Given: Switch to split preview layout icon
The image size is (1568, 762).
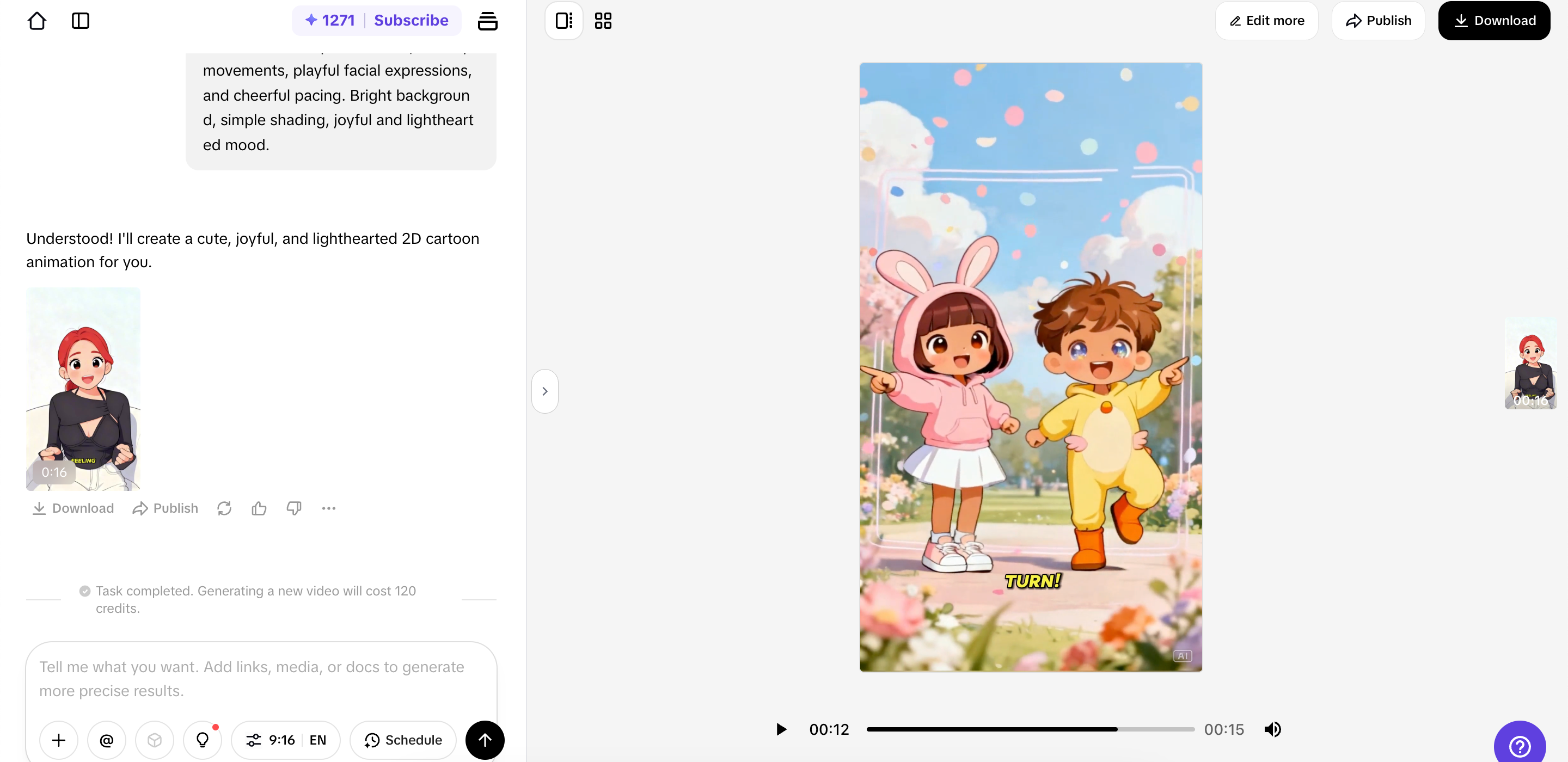Looking at the screenshot, I should (x=563, y=21).
